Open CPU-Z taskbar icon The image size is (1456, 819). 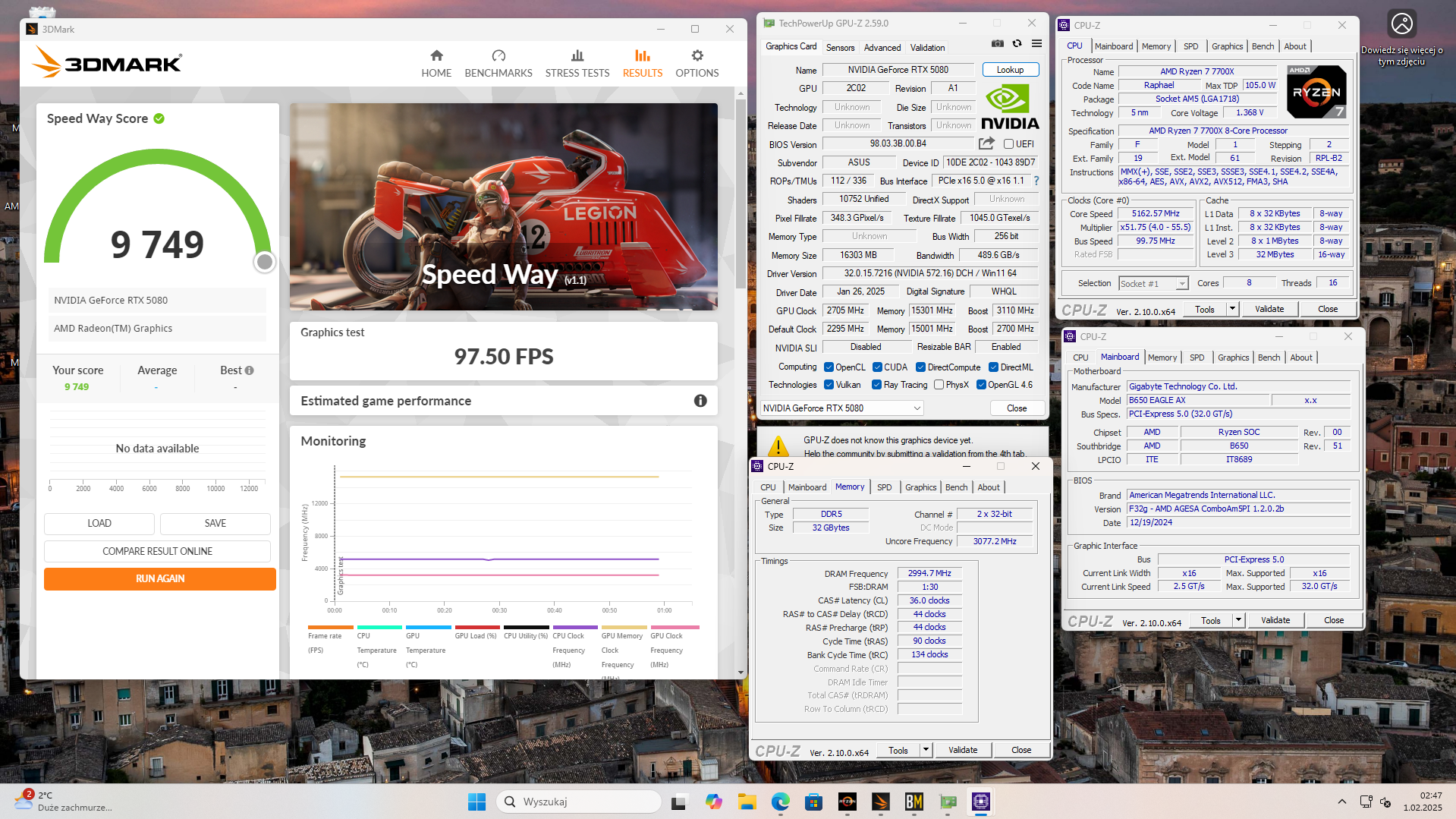[x=981, y=802]
